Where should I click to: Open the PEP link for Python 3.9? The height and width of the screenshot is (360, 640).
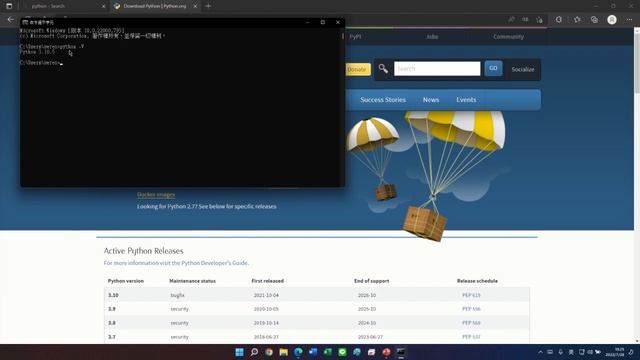471,309
